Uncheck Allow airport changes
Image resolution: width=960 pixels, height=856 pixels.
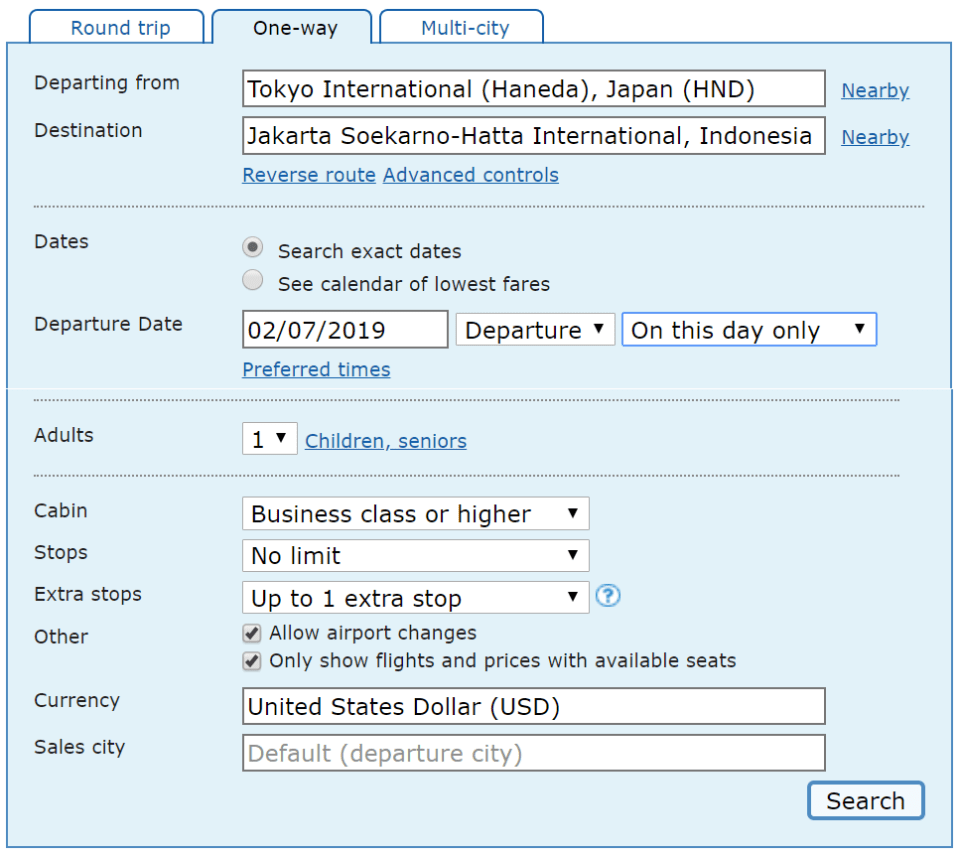pyautogui.click(x=250, y=633)
